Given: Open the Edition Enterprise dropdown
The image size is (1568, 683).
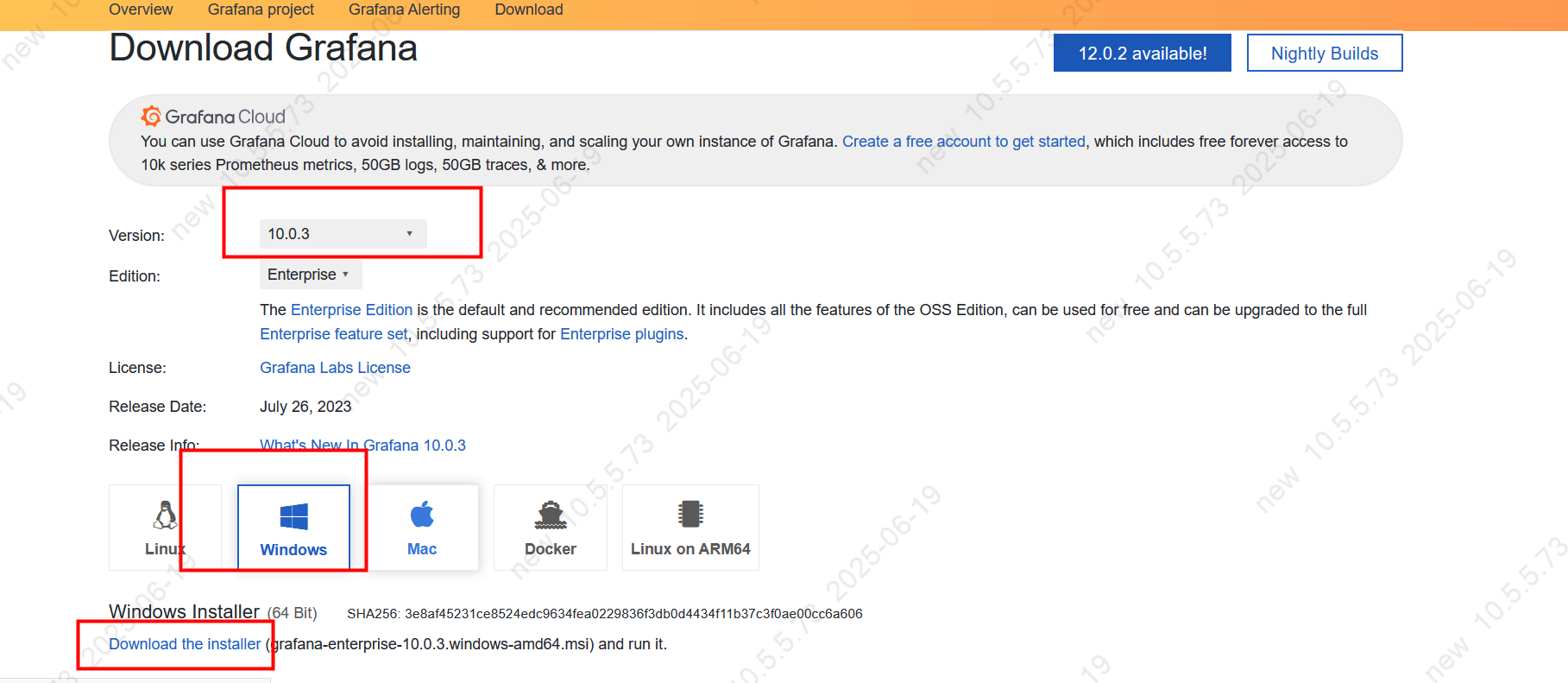Looking at the screenshot, I should click(311, 275).
